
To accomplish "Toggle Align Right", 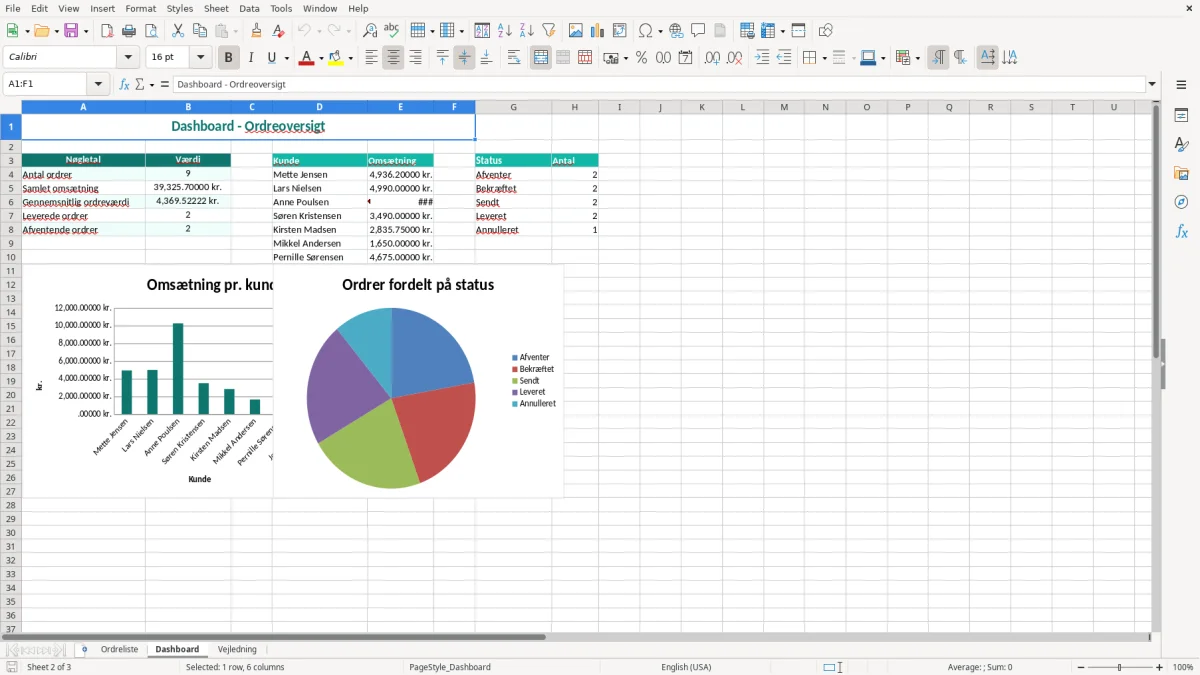I will click(415, 58).
